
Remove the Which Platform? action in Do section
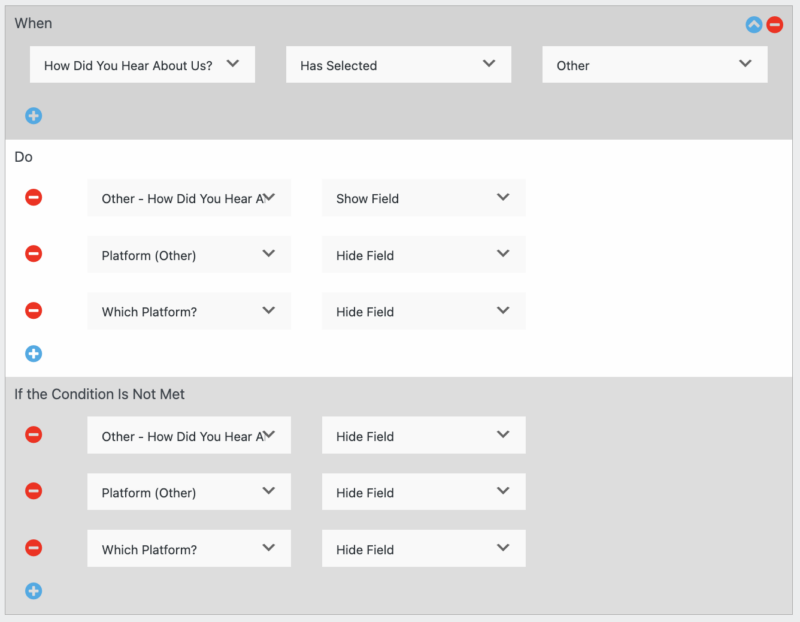click(34, 311)
